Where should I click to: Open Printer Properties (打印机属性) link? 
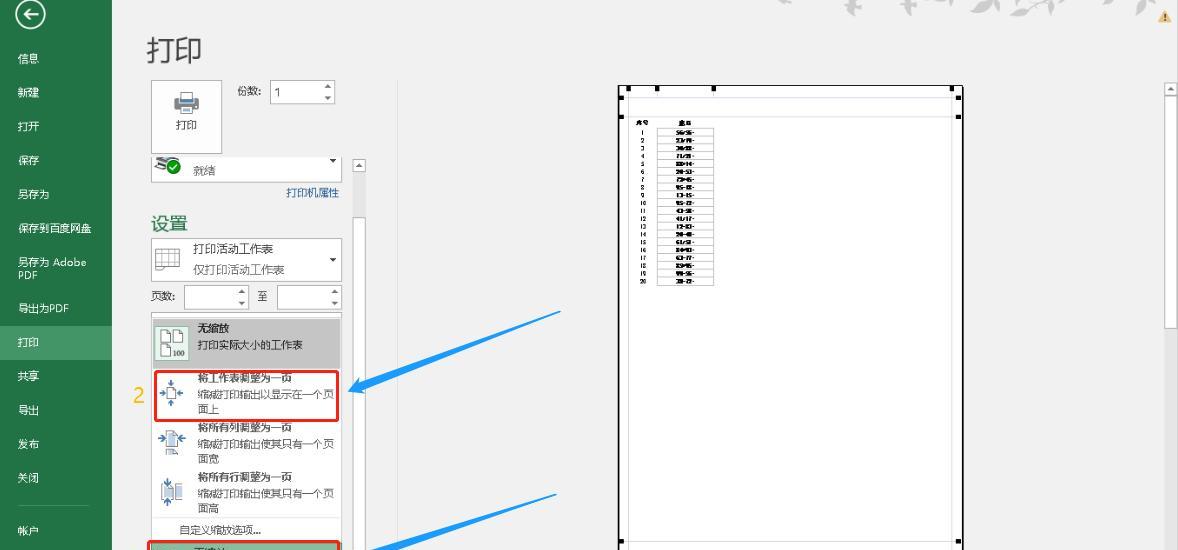pos(313,193)
